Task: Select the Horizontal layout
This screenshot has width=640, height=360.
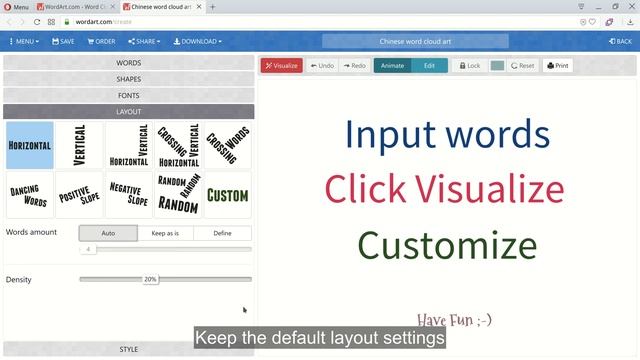Action: [30, 145]
